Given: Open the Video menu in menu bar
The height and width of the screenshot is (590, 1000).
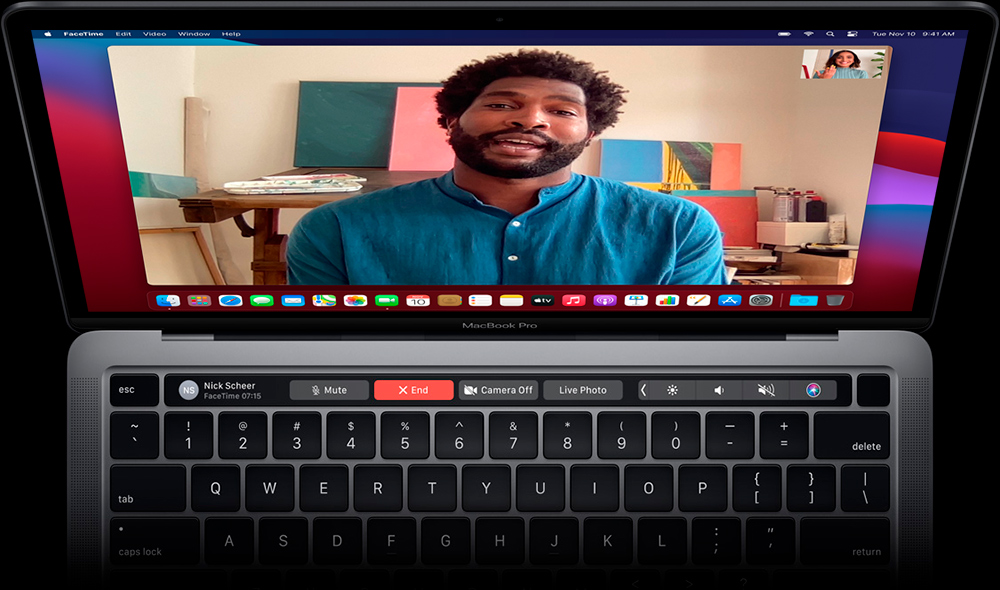Looking at the screenshot, I should click(x=154, y=34).
